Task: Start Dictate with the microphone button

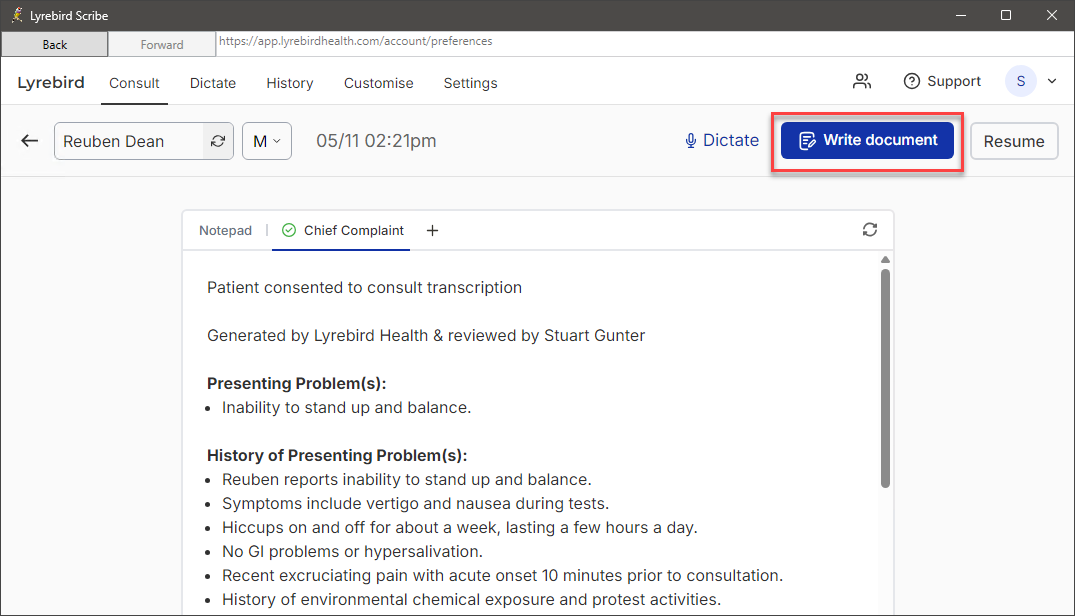Action: (x=721, y=140)
